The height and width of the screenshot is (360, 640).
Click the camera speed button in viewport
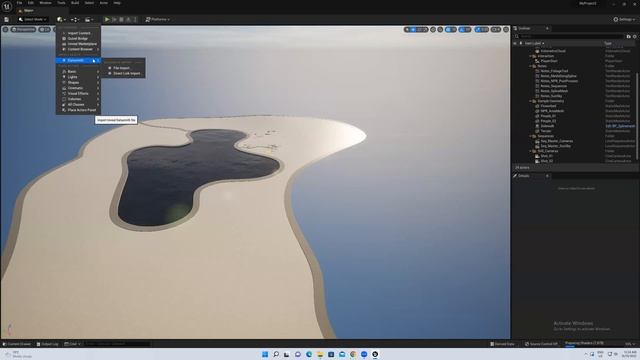pyautogui.click(x=496, y=29)
